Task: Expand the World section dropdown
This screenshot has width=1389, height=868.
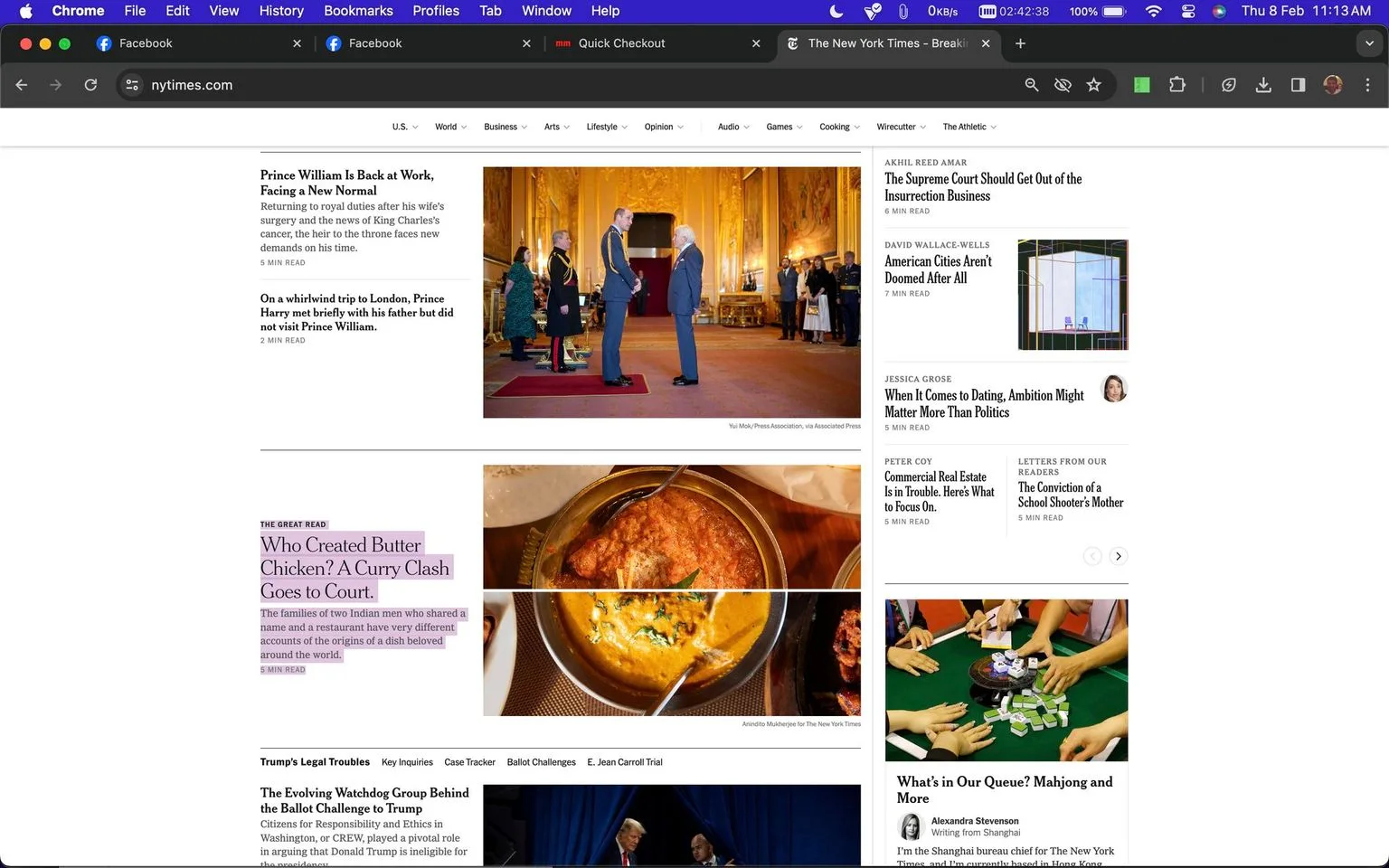Action: [x=450, y=127]
